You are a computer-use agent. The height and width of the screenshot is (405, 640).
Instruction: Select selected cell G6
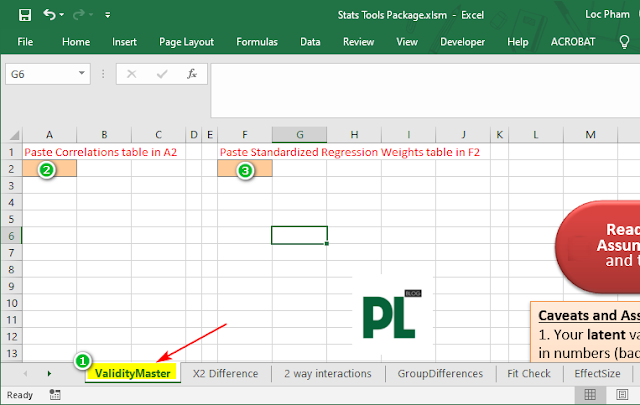(x=299, y=236)
